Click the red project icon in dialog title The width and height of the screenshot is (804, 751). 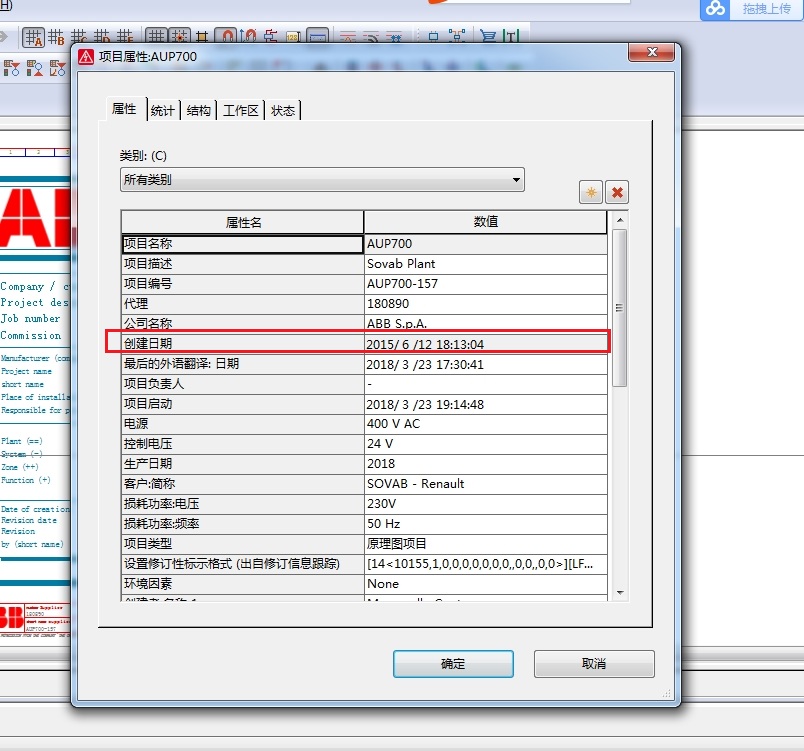pos(86,57)
